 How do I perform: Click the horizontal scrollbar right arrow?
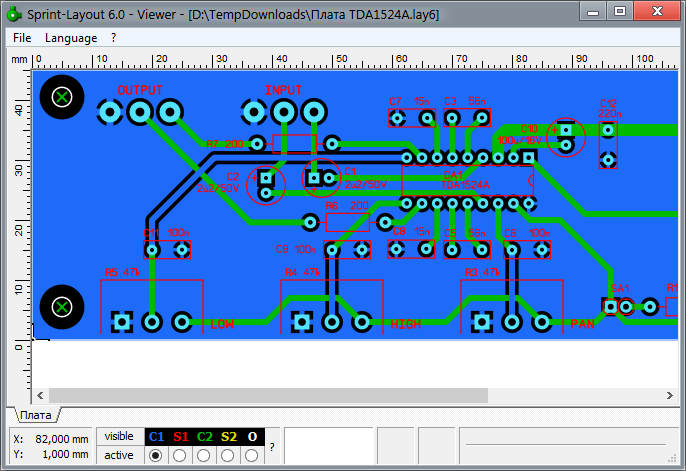(x=670, y=395)
